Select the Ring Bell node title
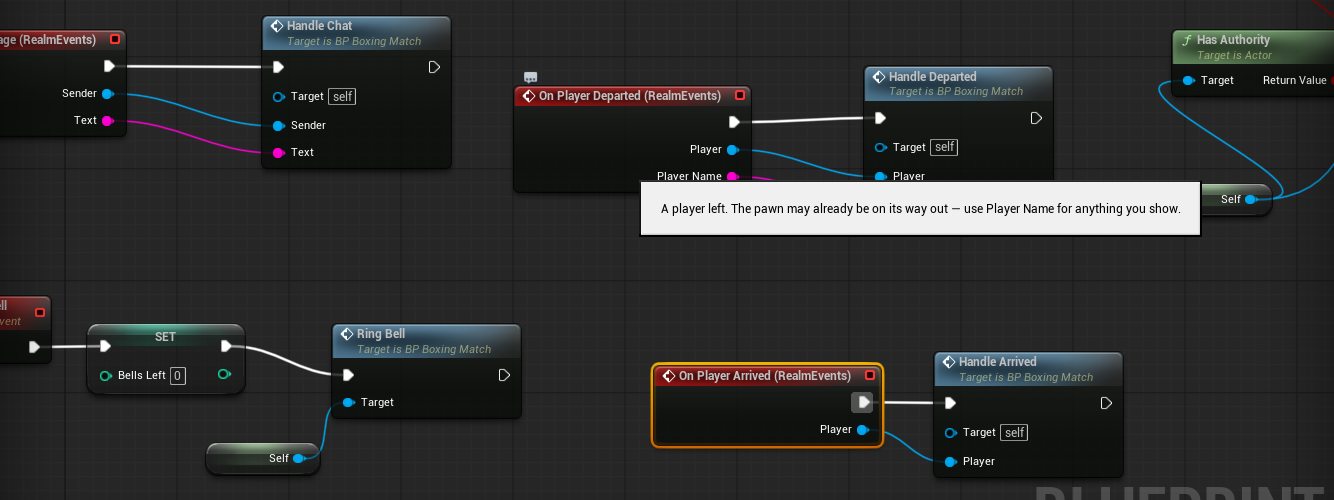 coord(381,334)
